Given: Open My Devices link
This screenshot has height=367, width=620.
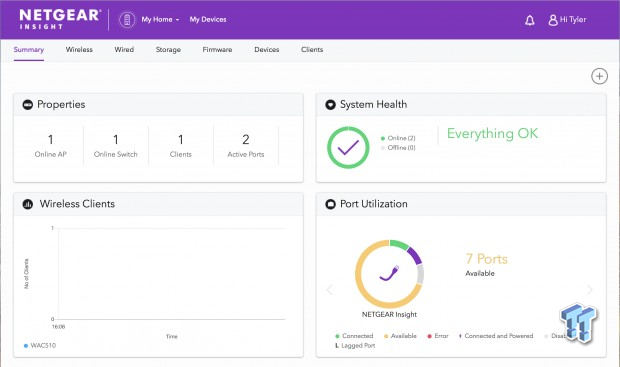Looking at the screenshot, I should (208, 19).
